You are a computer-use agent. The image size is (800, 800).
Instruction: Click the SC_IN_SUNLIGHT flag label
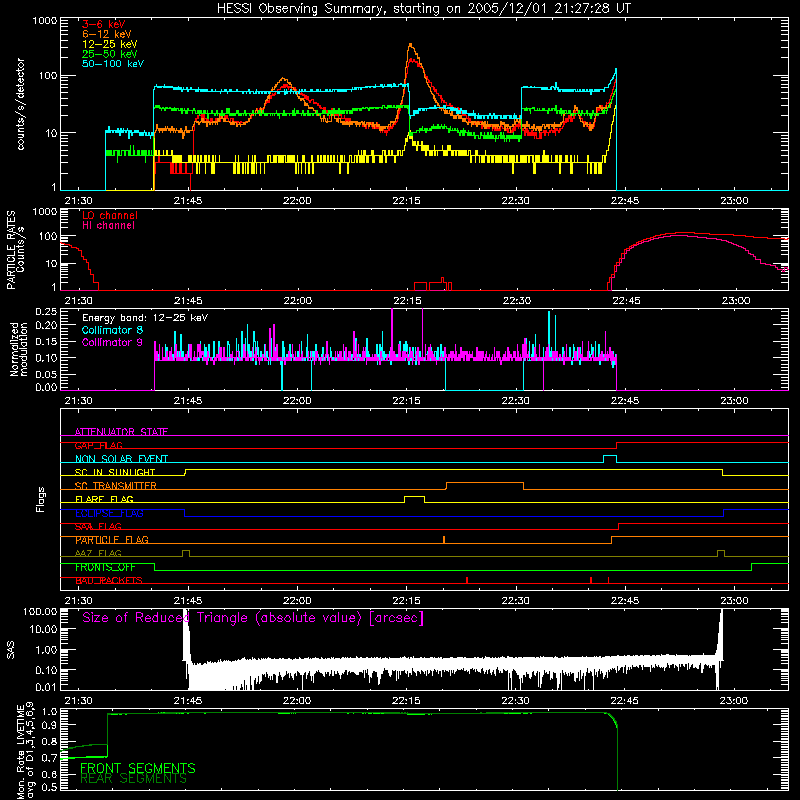coord(115,472)
